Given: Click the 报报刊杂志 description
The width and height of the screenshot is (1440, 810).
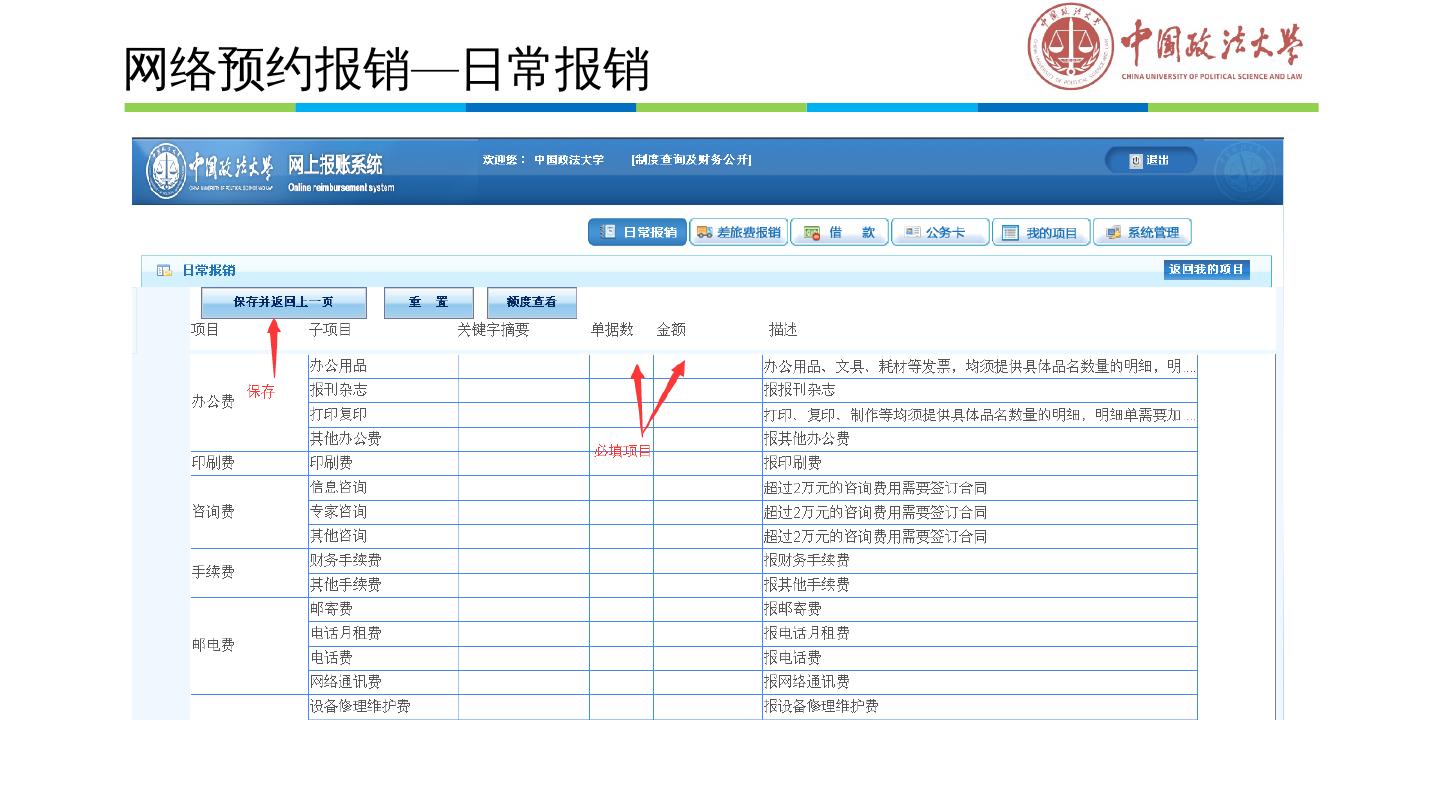Looking at the screenshot, I should pos(800,390).
